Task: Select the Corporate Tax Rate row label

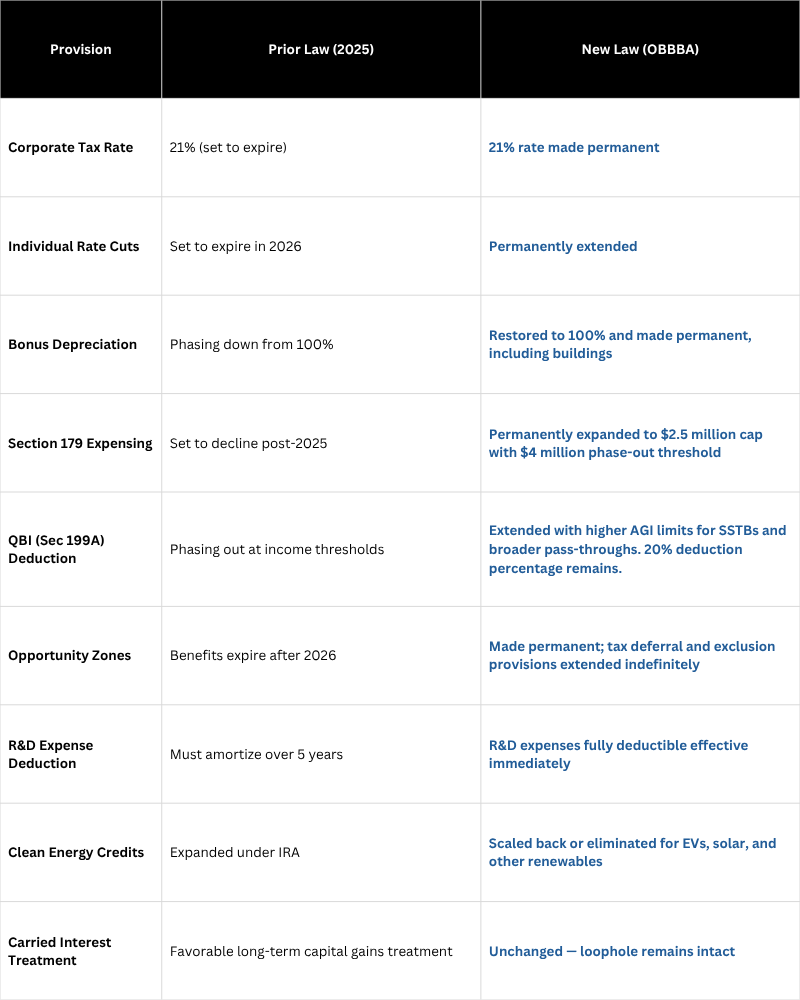Action: click(71, 147)
